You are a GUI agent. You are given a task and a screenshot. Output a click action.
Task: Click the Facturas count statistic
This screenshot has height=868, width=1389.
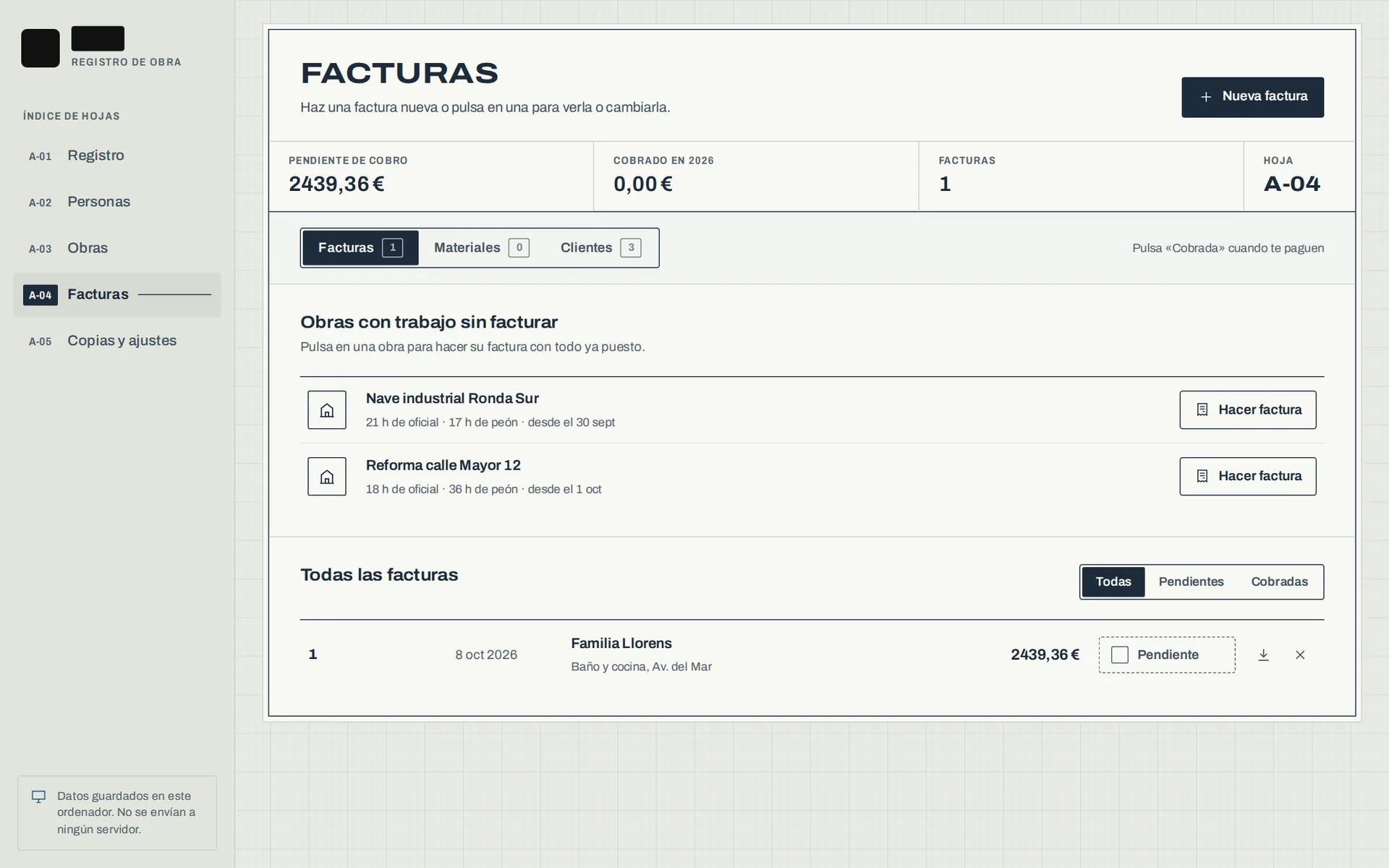pos(945,184)
